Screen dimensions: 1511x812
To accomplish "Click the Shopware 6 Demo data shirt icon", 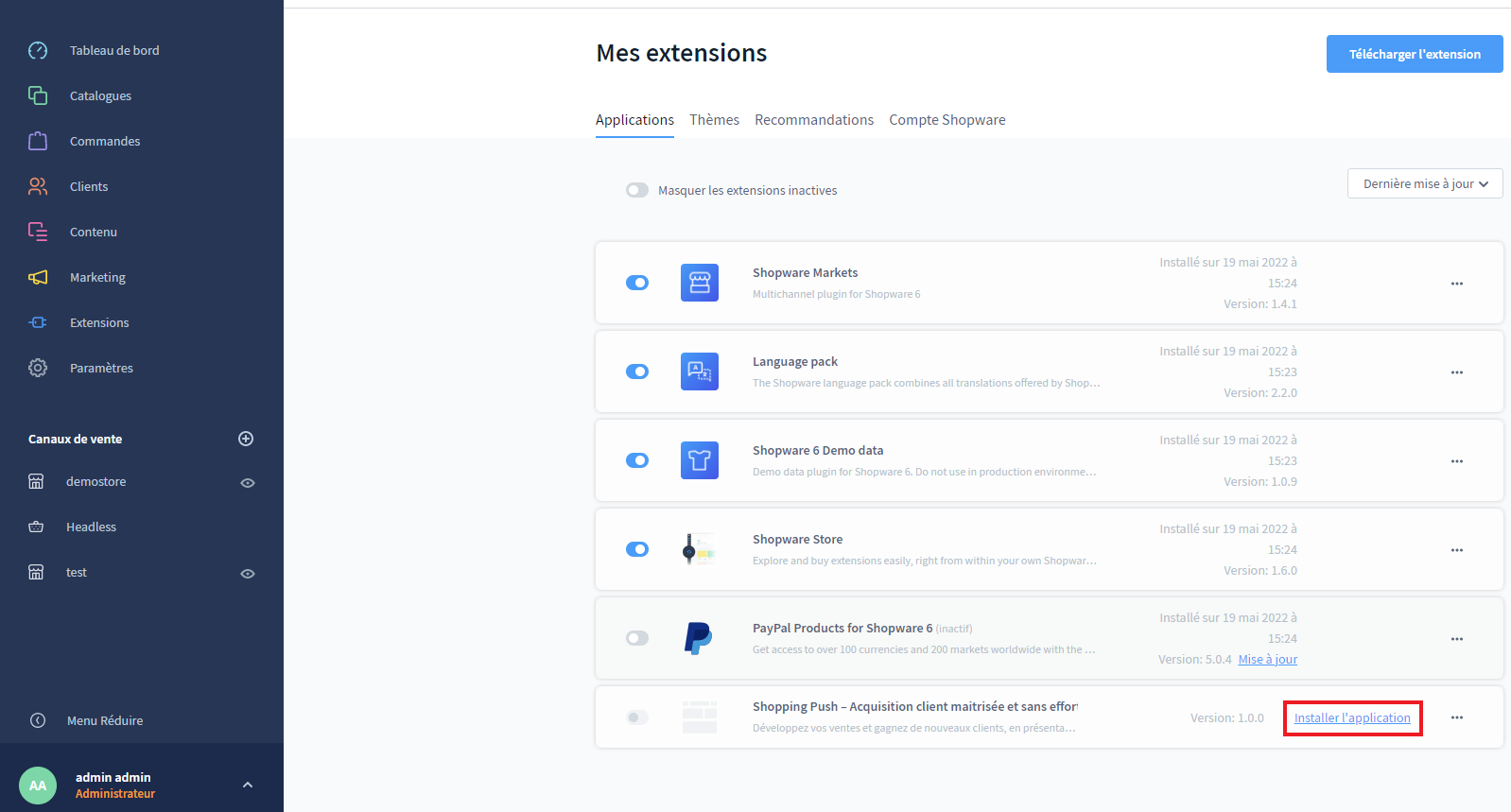I will click(x=700, y=460).
